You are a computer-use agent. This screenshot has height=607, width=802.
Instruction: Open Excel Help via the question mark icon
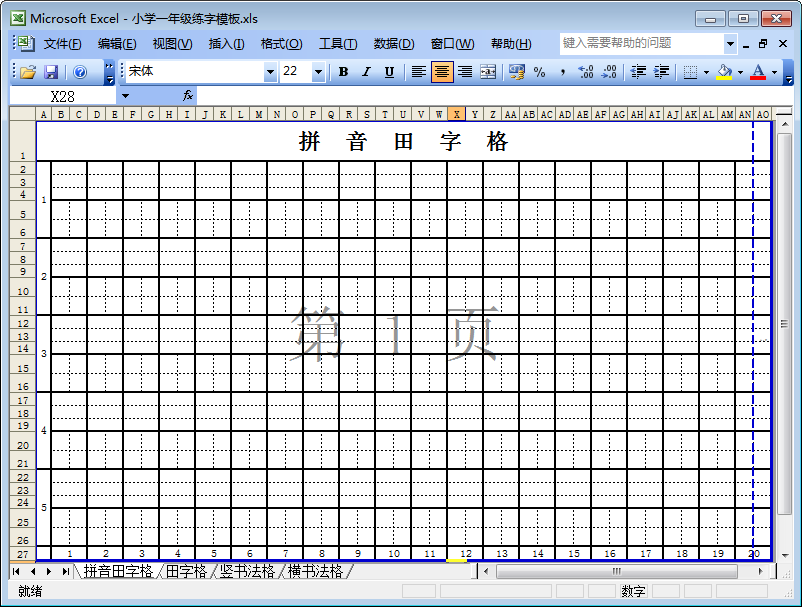[x=80, y=72]
